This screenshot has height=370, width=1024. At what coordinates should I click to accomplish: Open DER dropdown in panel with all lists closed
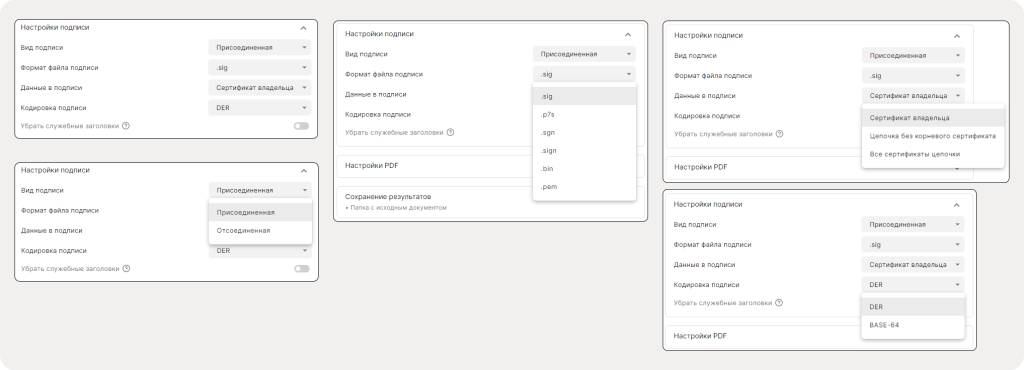pyautogui.click(x=260, y=108)
